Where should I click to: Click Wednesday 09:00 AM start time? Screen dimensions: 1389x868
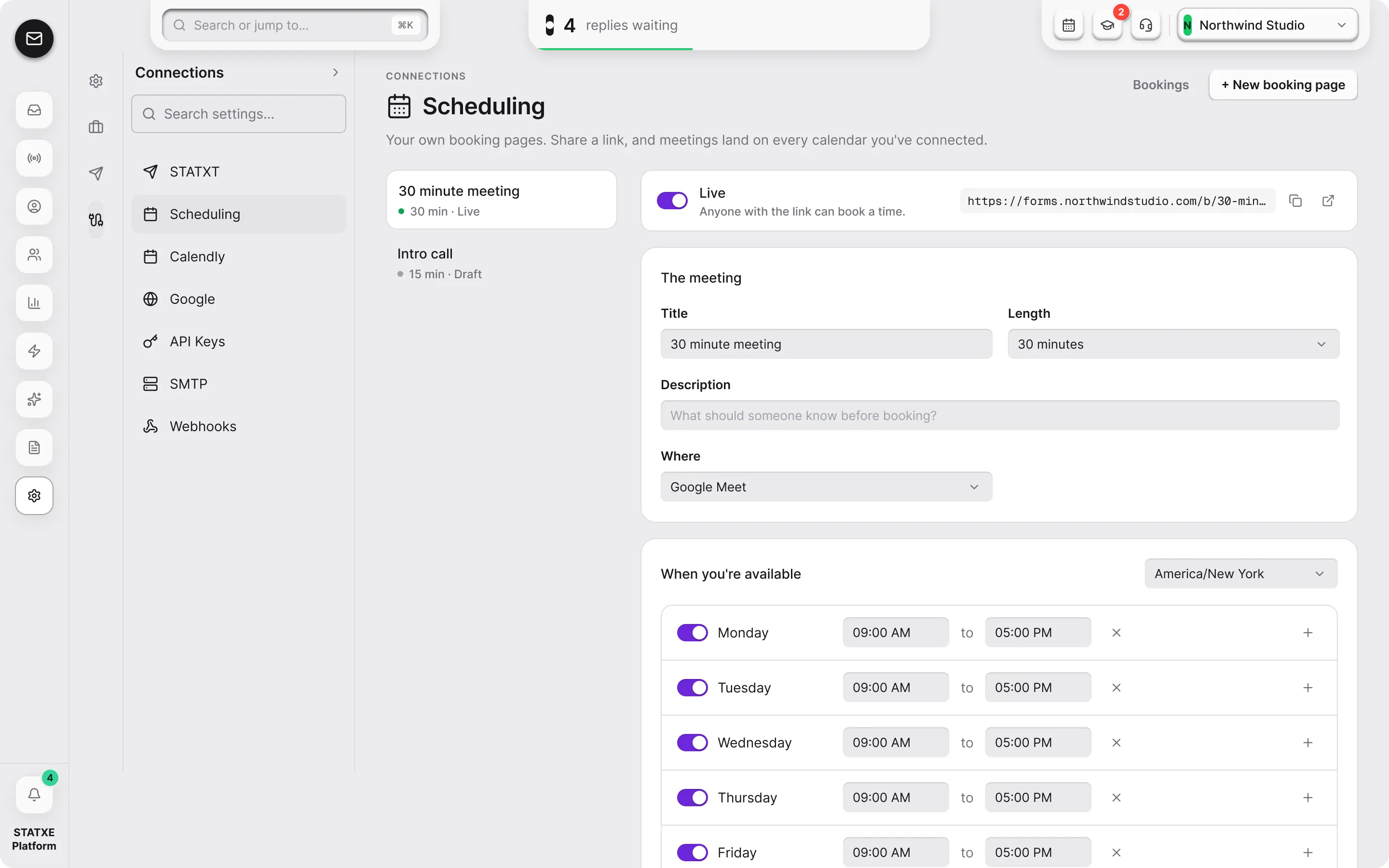coord(896,743)
